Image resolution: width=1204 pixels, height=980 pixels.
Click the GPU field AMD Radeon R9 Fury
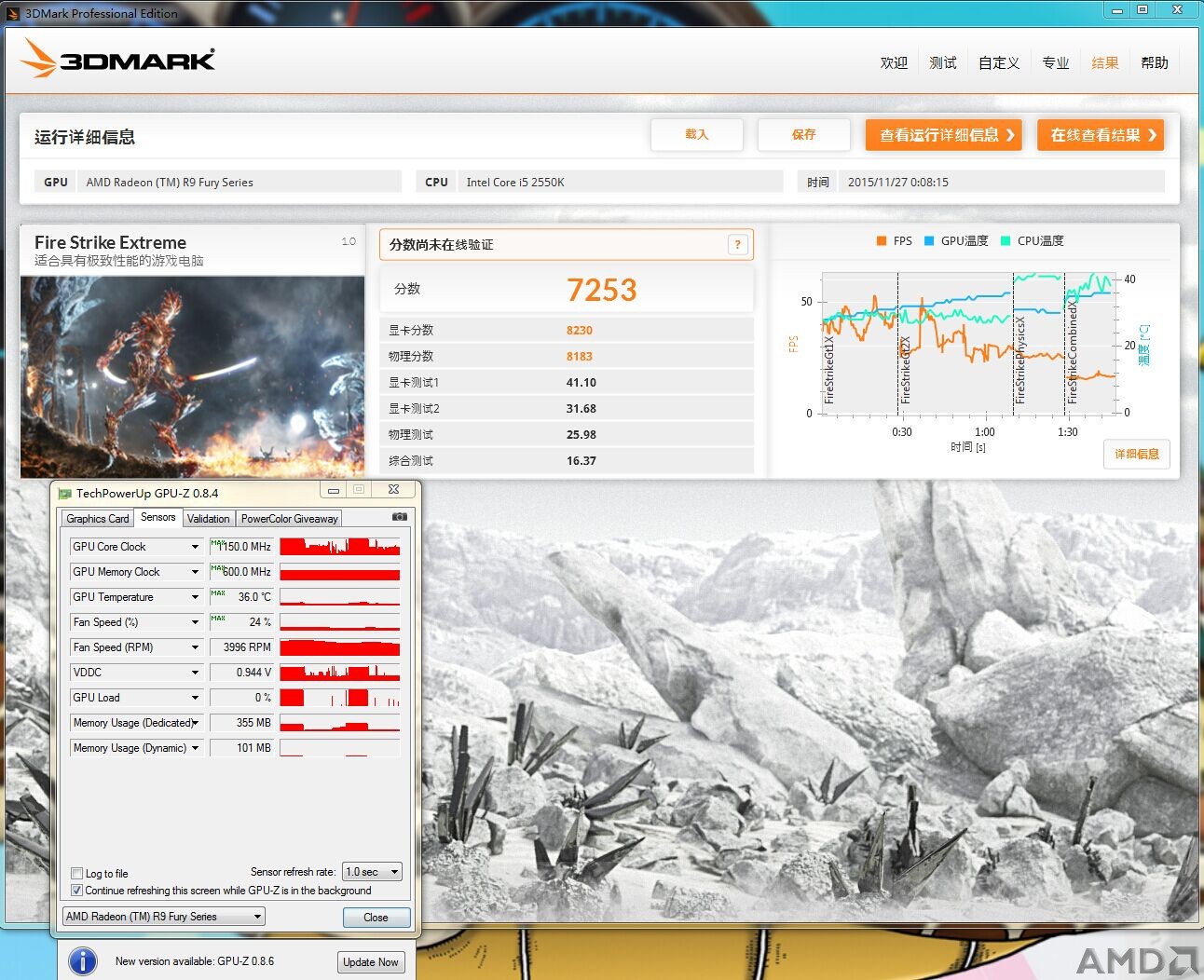click(239, 183)
